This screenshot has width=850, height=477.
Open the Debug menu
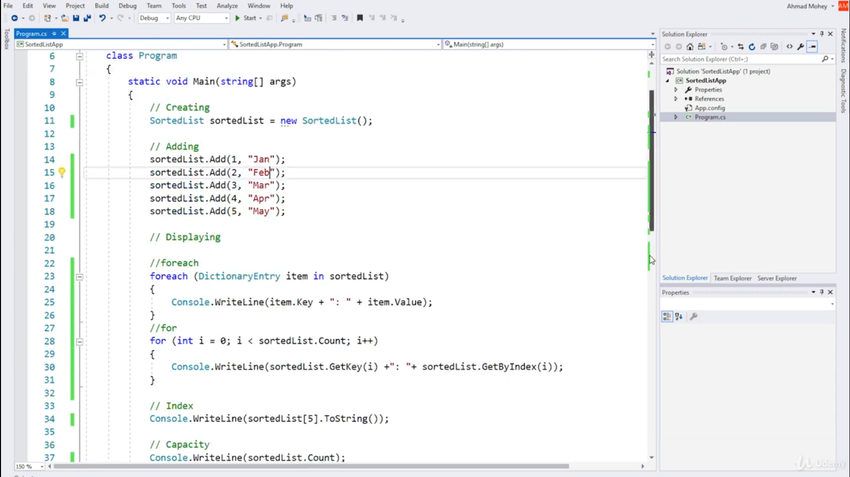(x=127, y=5)
